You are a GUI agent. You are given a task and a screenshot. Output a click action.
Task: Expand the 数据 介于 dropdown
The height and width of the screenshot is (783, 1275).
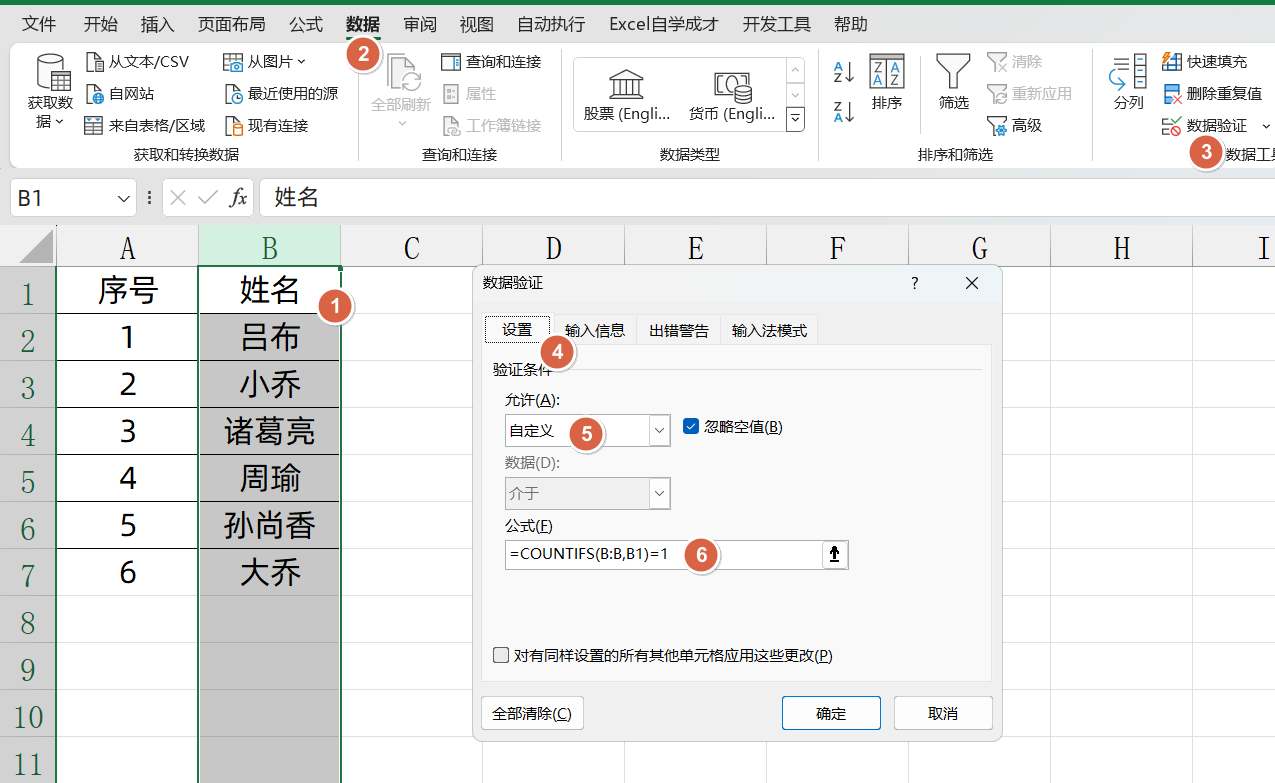coord(660,493)
